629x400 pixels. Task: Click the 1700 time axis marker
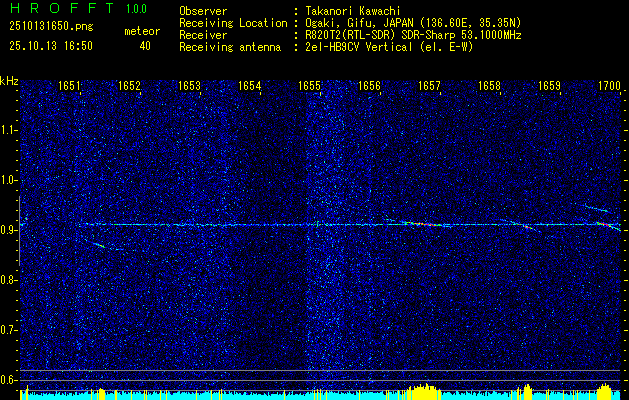[x=609, y=85]
